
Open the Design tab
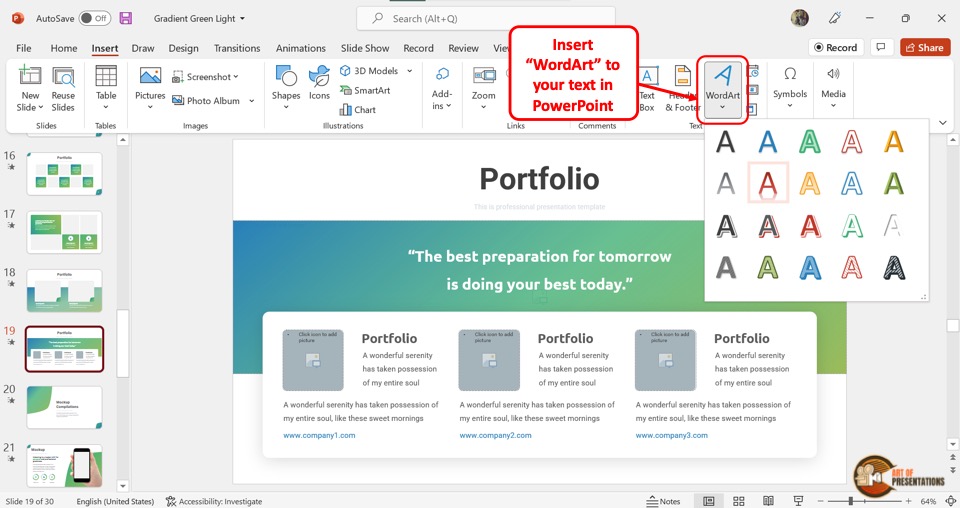[184, 48]
